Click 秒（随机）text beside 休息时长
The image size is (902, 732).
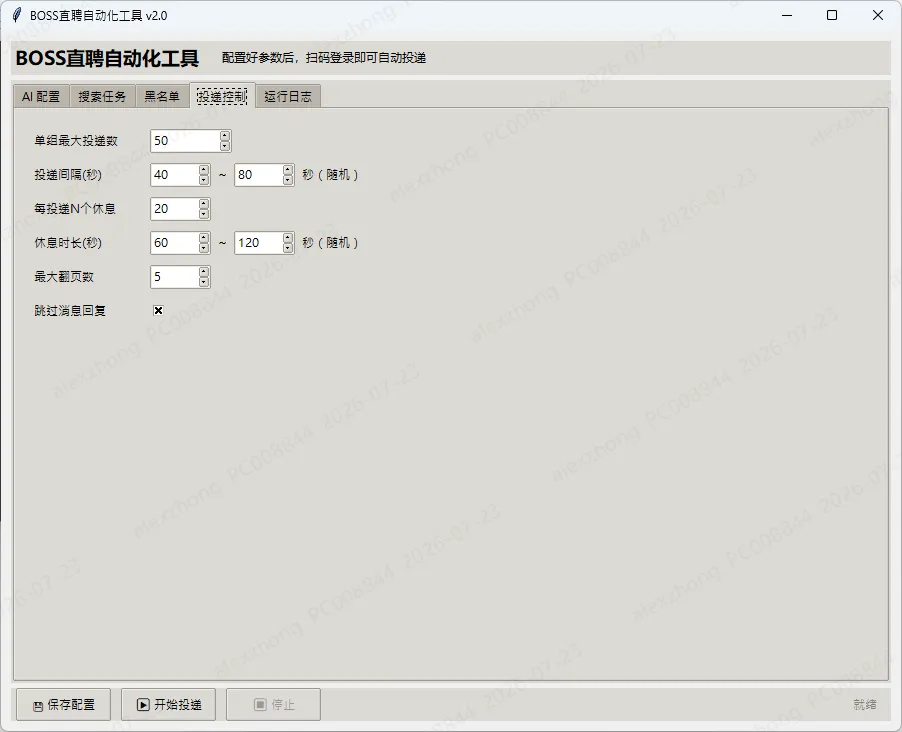click(331, 242)
